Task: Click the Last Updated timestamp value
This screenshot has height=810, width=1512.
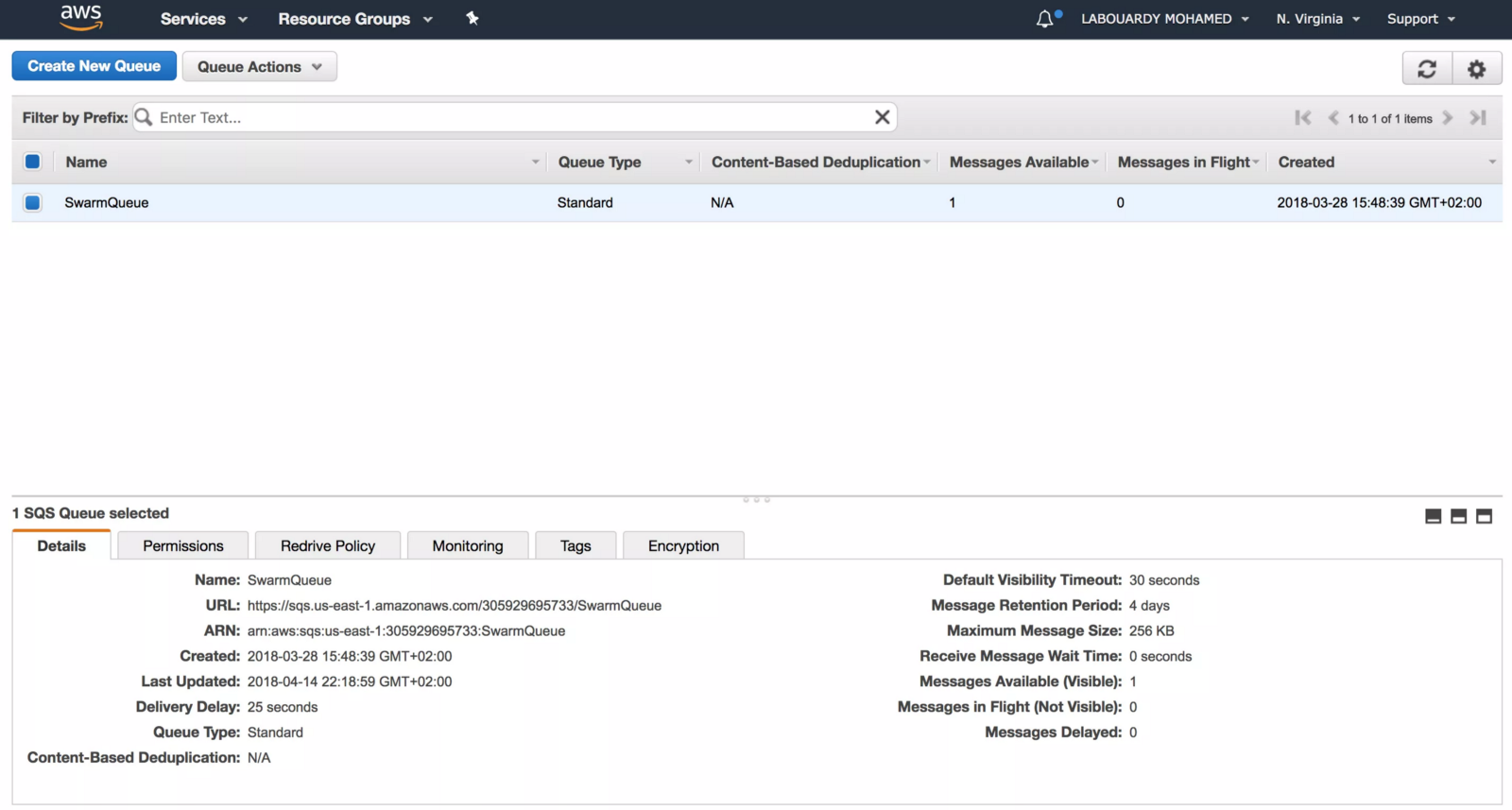Action: 350,681
